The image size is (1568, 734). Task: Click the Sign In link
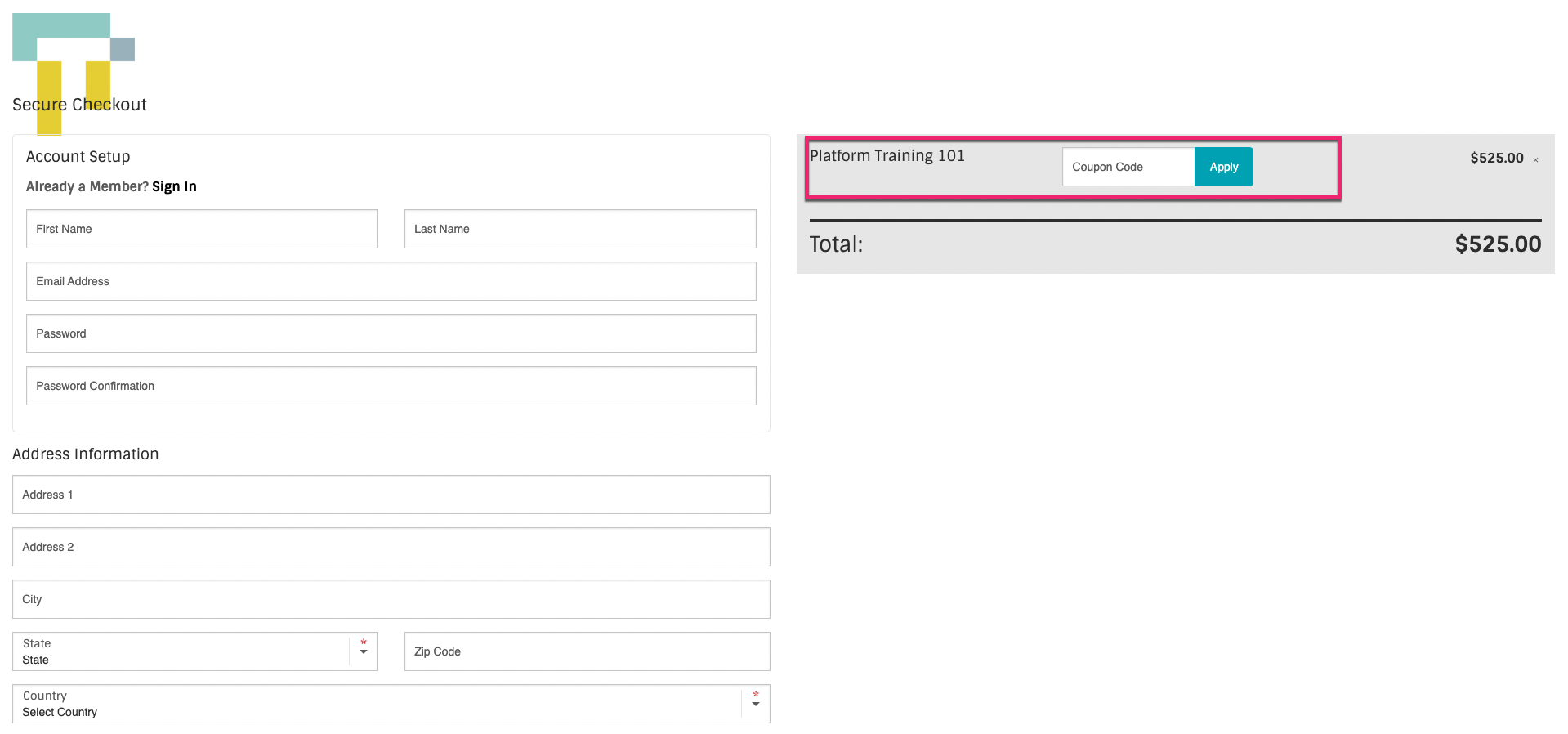[x=174, y=186]
